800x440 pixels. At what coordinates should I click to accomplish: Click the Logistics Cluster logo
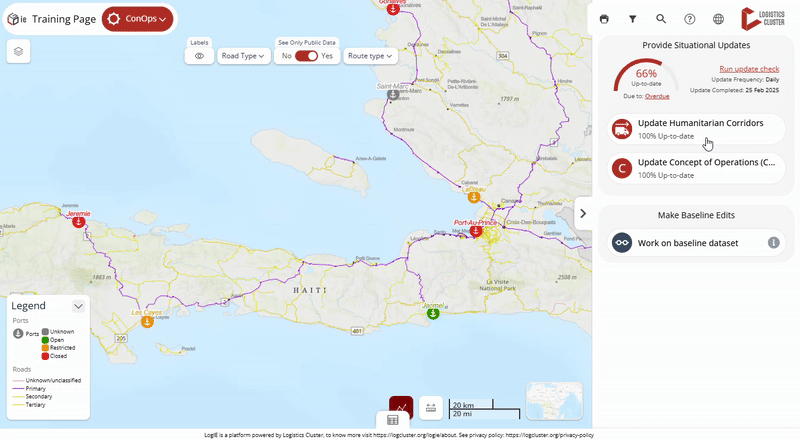coord(763,19)
